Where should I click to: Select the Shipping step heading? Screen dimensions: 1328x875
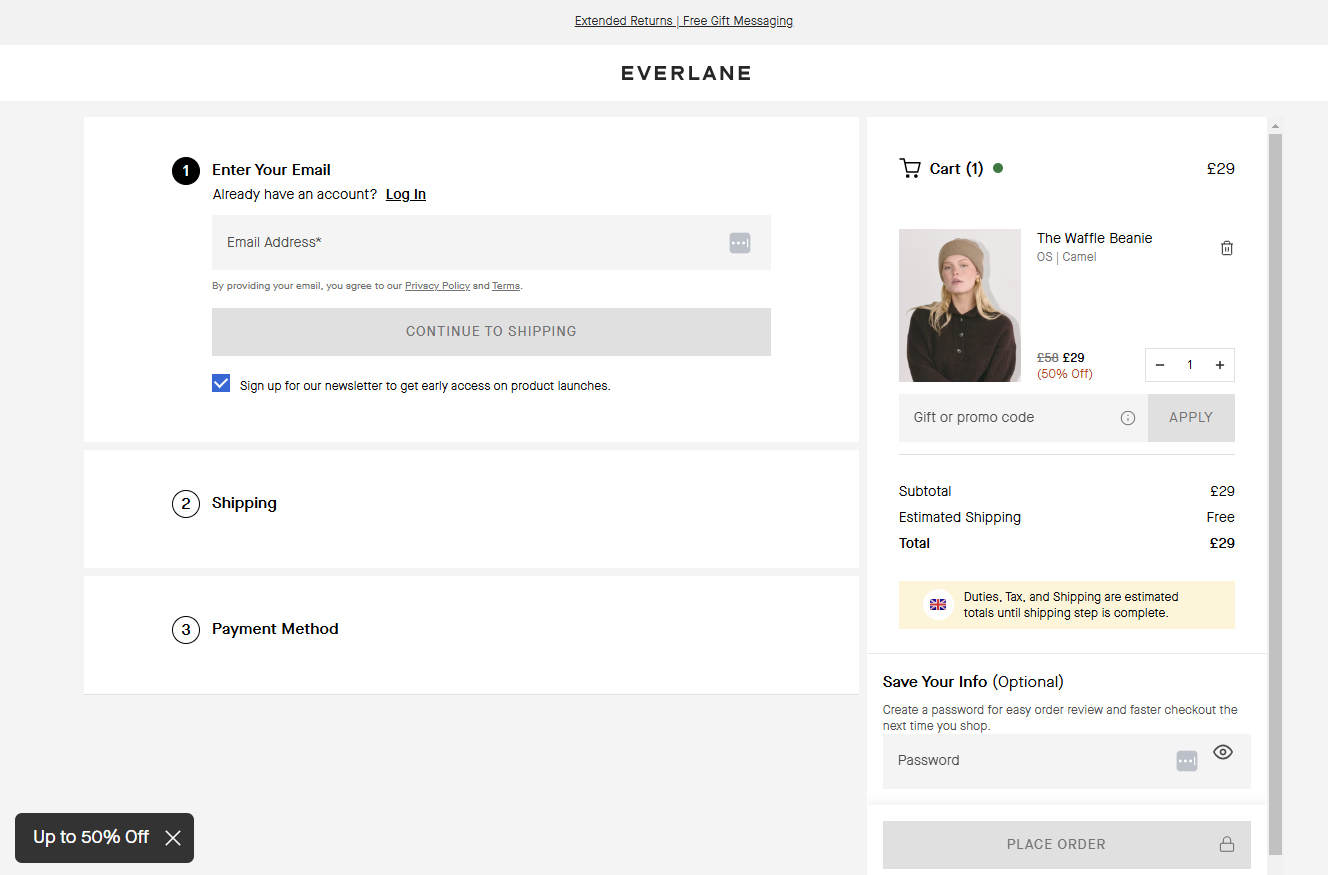(244, 503)
